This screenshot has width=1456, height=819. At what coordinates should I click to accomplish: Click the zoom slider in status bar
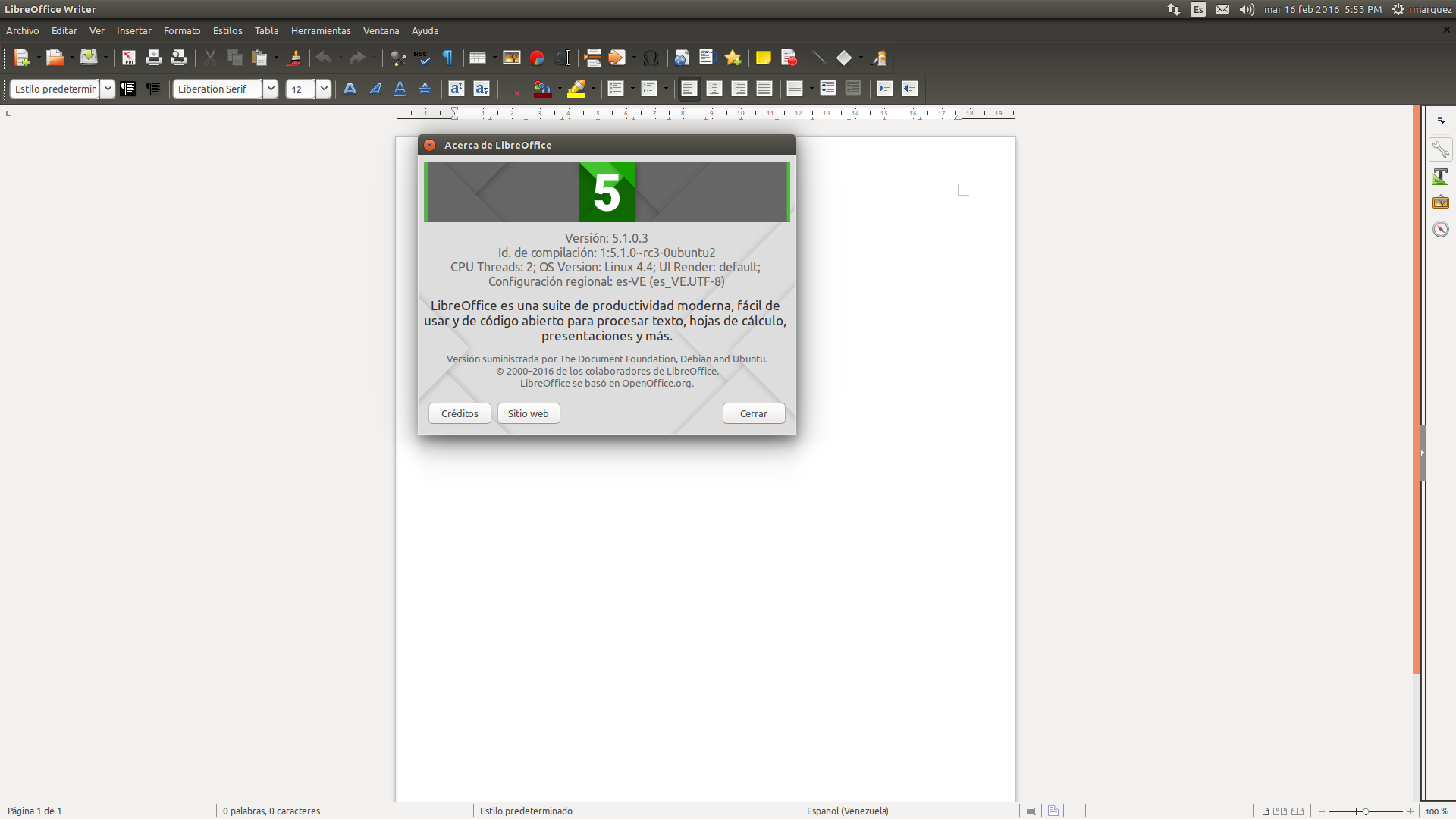(1365, 811)
